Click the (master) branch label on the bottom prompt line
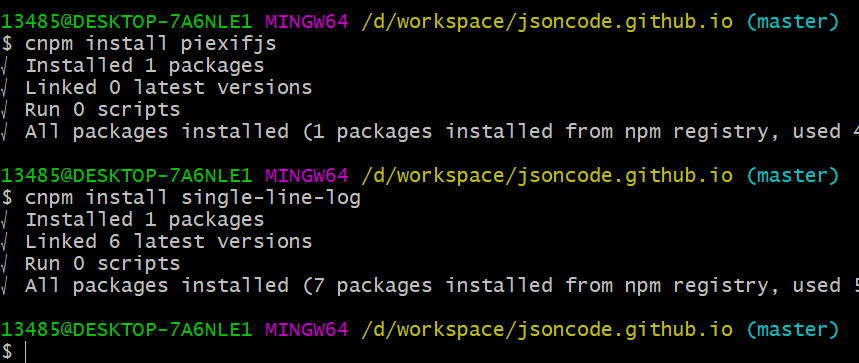Screen dimensions: 859x363 point(792,330)
